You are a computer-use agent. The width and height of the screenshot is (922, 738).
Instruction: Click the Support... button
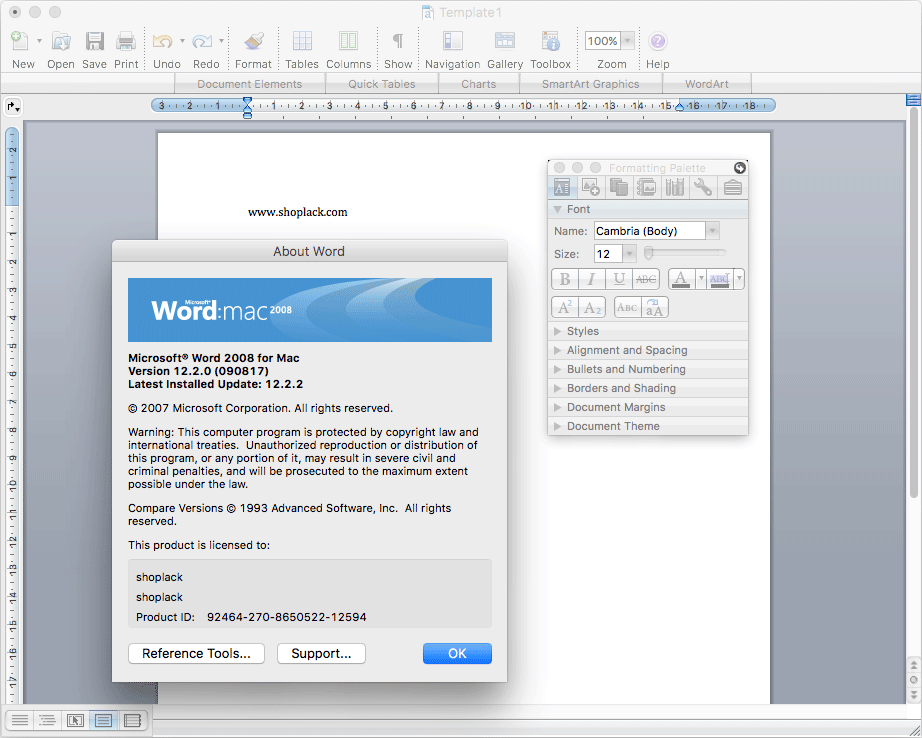point(321,653)
